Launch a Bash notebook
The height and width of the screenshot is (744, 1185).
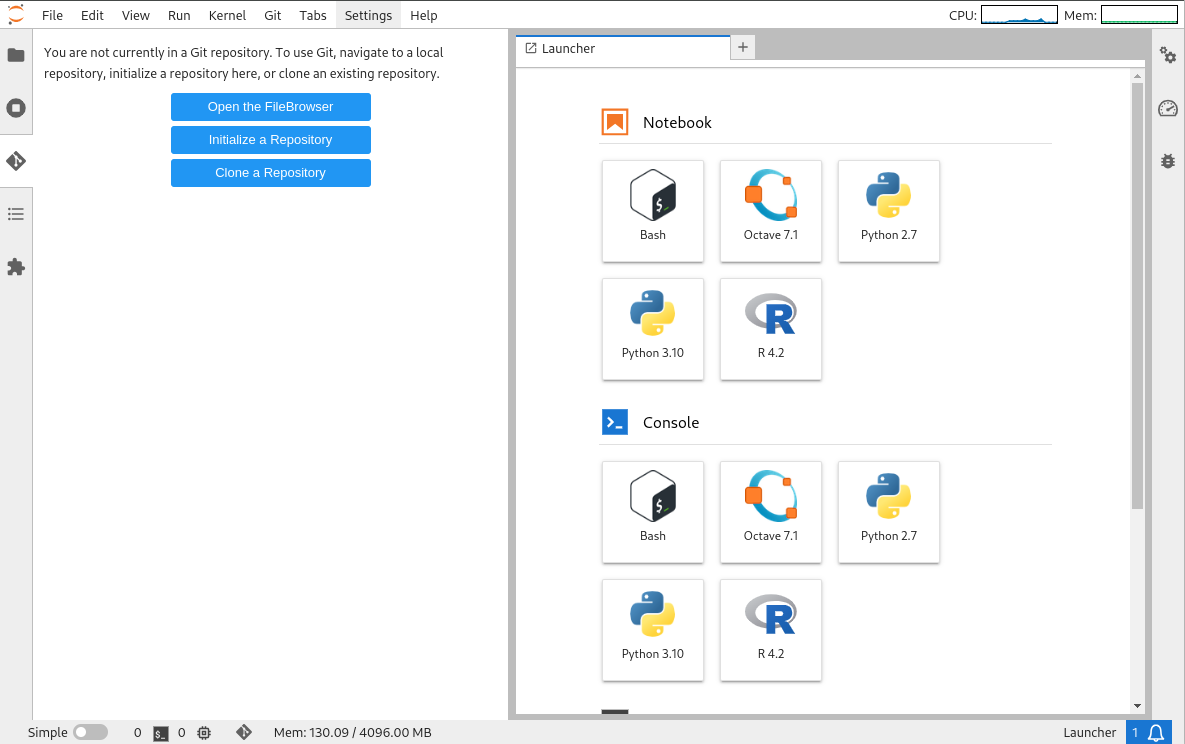653,211
